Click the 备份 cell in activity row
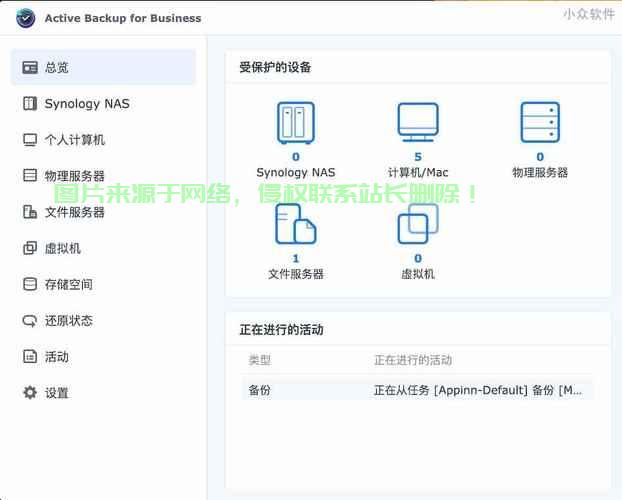The height and width of the screenshot is (500, 622). click(x=259, y=390)
